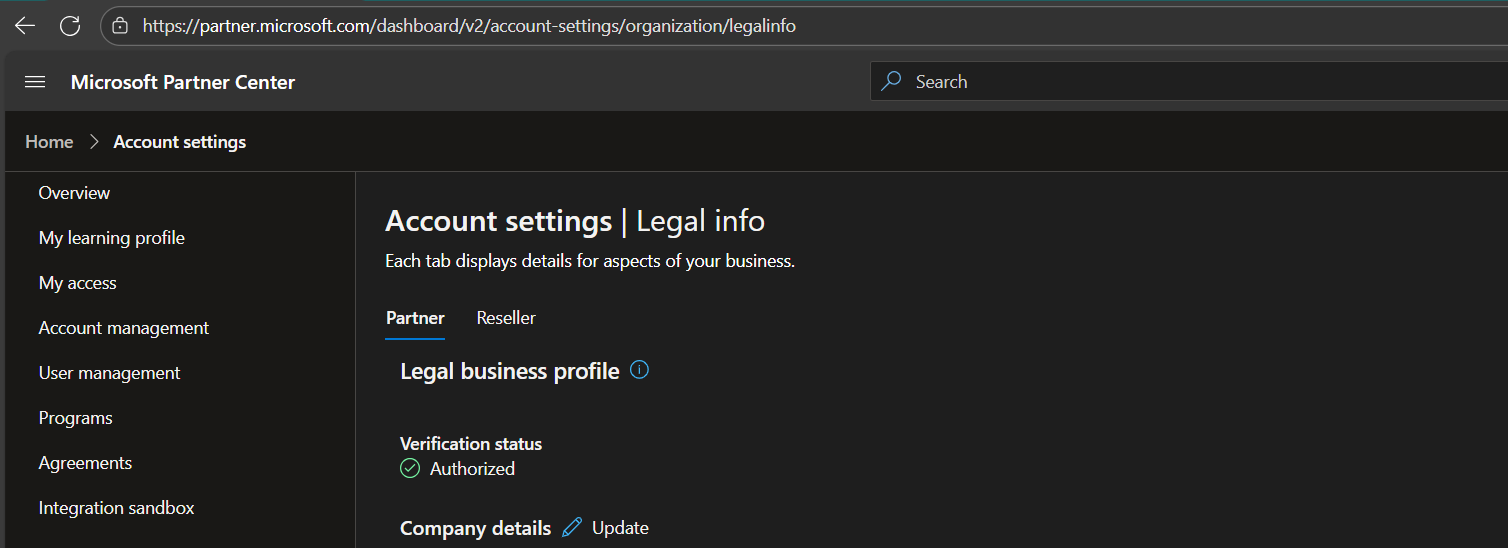The image size is (1508, 548).
Task: Reload the page with refresh icon
Action: 70,26
